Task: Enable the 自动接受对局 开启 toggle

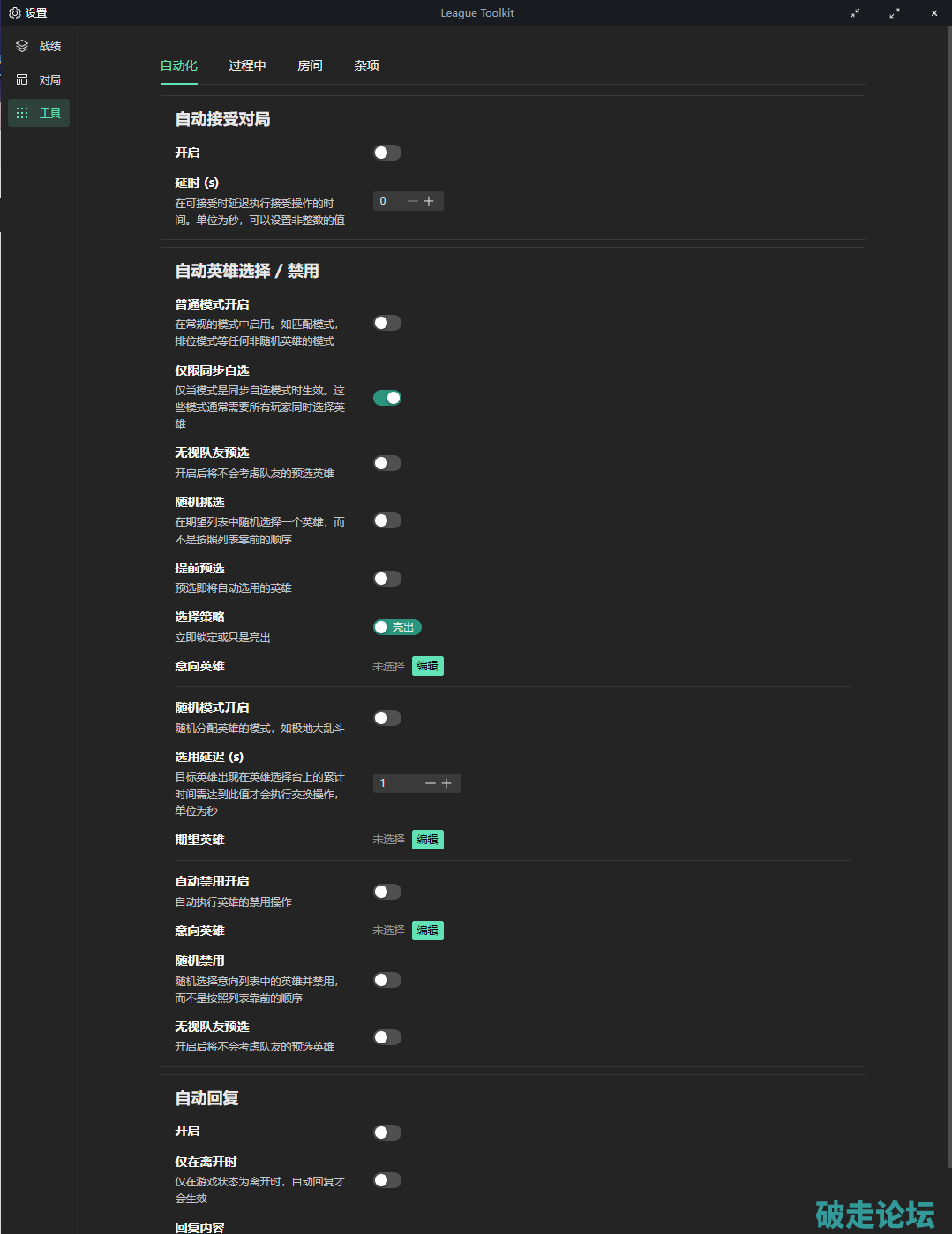Action: point(386,153)
